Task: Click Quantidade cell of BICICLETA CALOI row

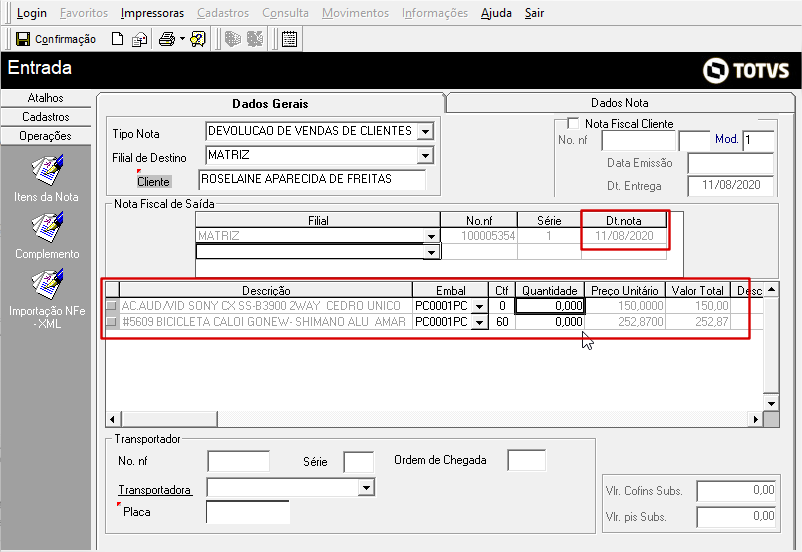Action: pos(550,322)
